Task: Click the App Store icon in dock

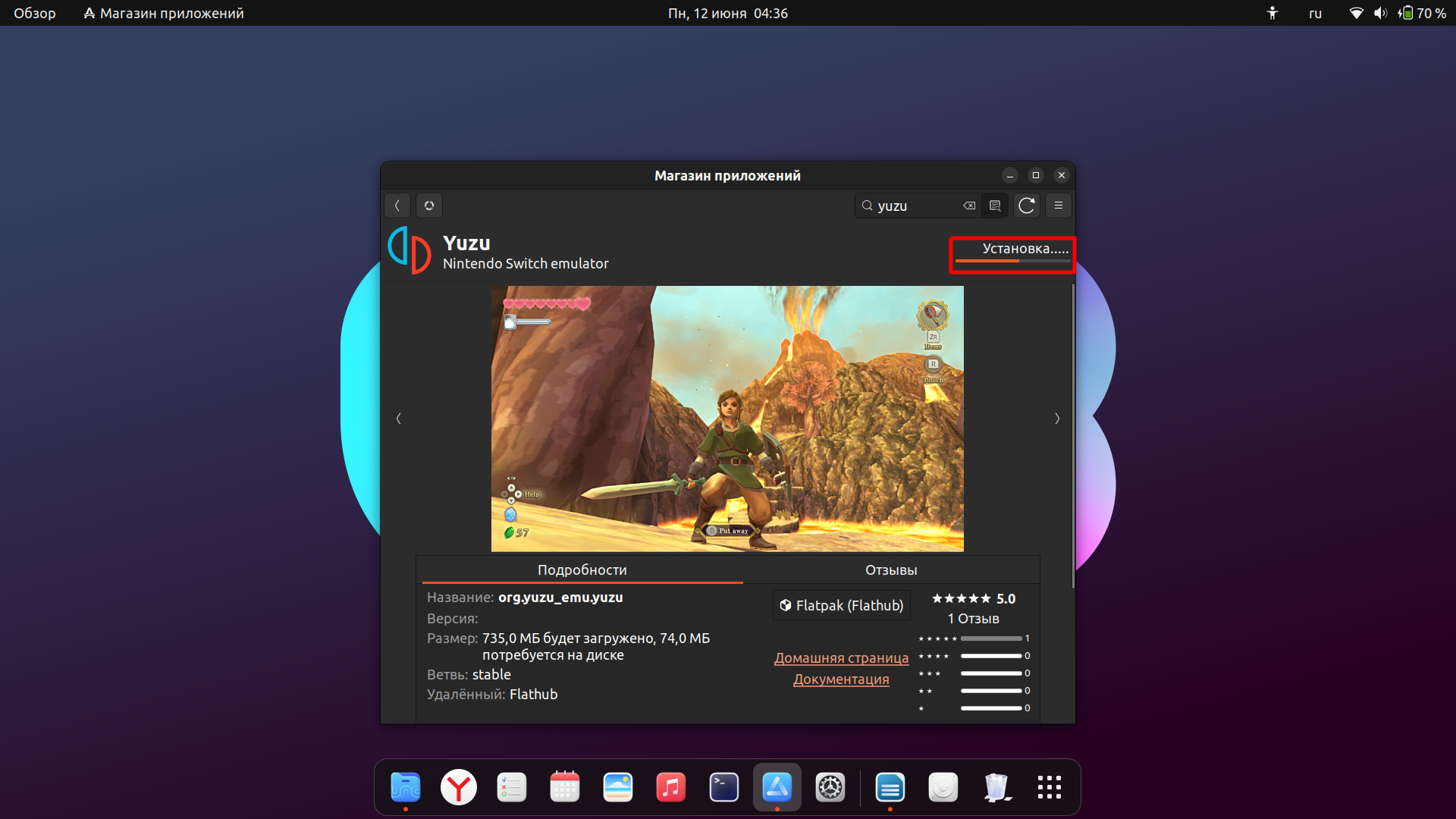Action: (x=777, y=787)
